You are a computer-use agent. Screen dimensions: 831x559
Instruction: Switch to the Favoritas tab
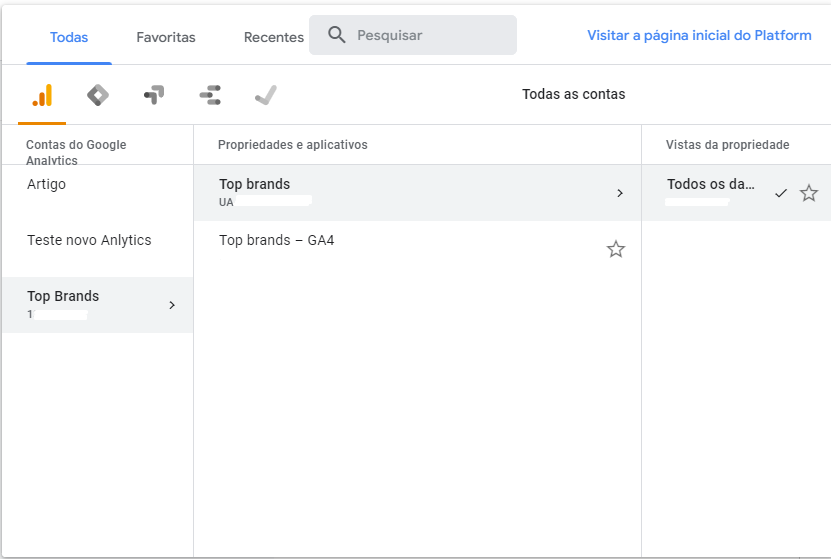pyautogui.click(x=166, y=37)
